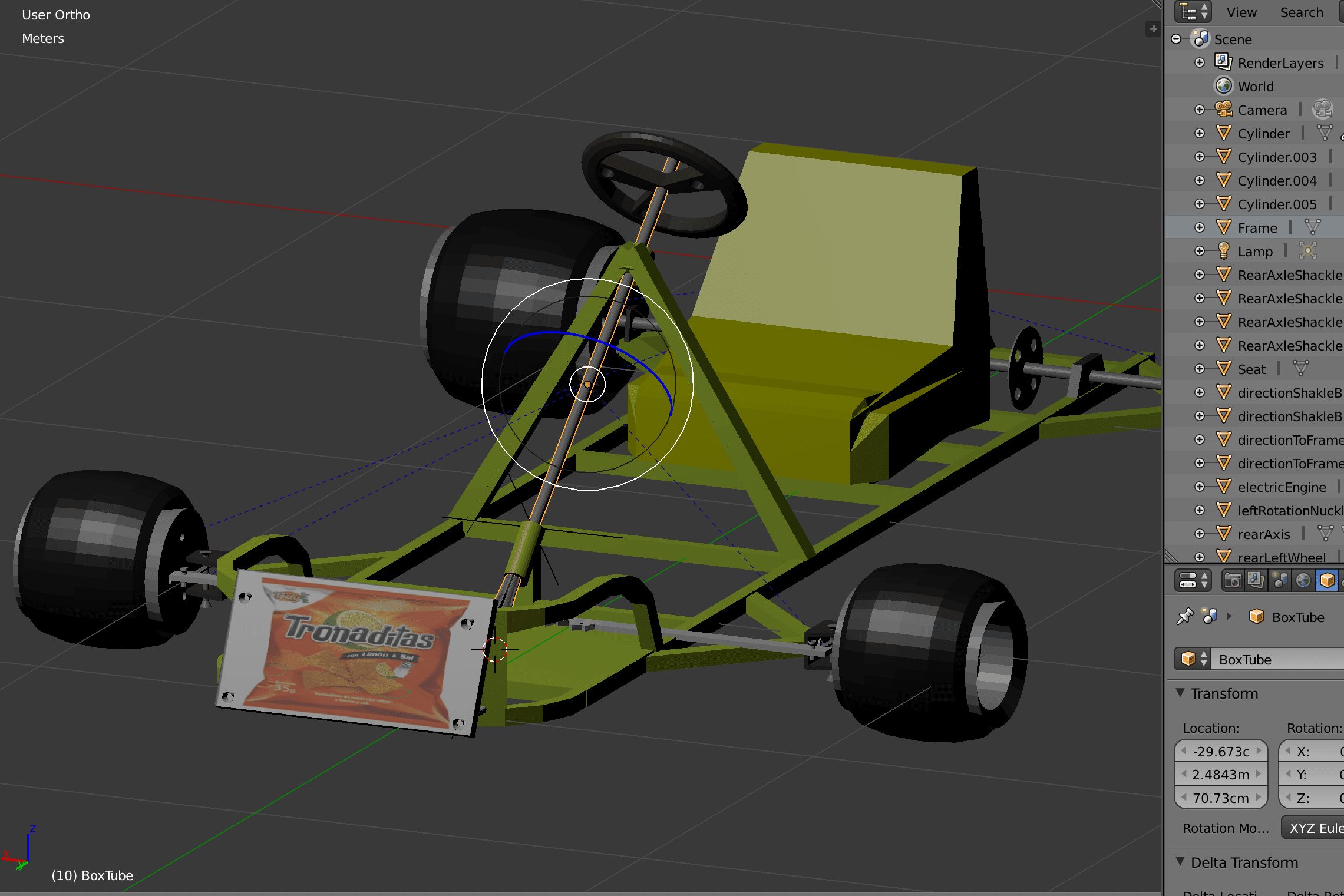Click the Camera object icon in outliner
The height and width of the screenshot is (896, 1344).
[1224, 110]
